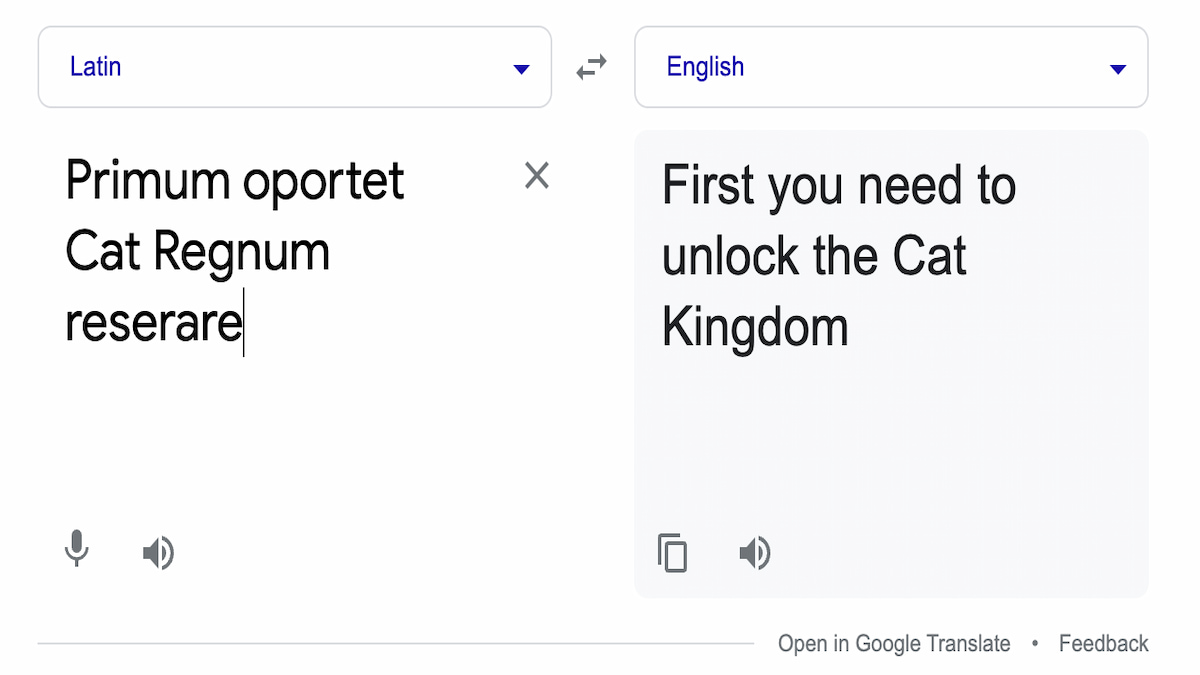The image size is (1200, 675).
Task: Swap the Latin and English languages
Action: (x=592, y=68)
